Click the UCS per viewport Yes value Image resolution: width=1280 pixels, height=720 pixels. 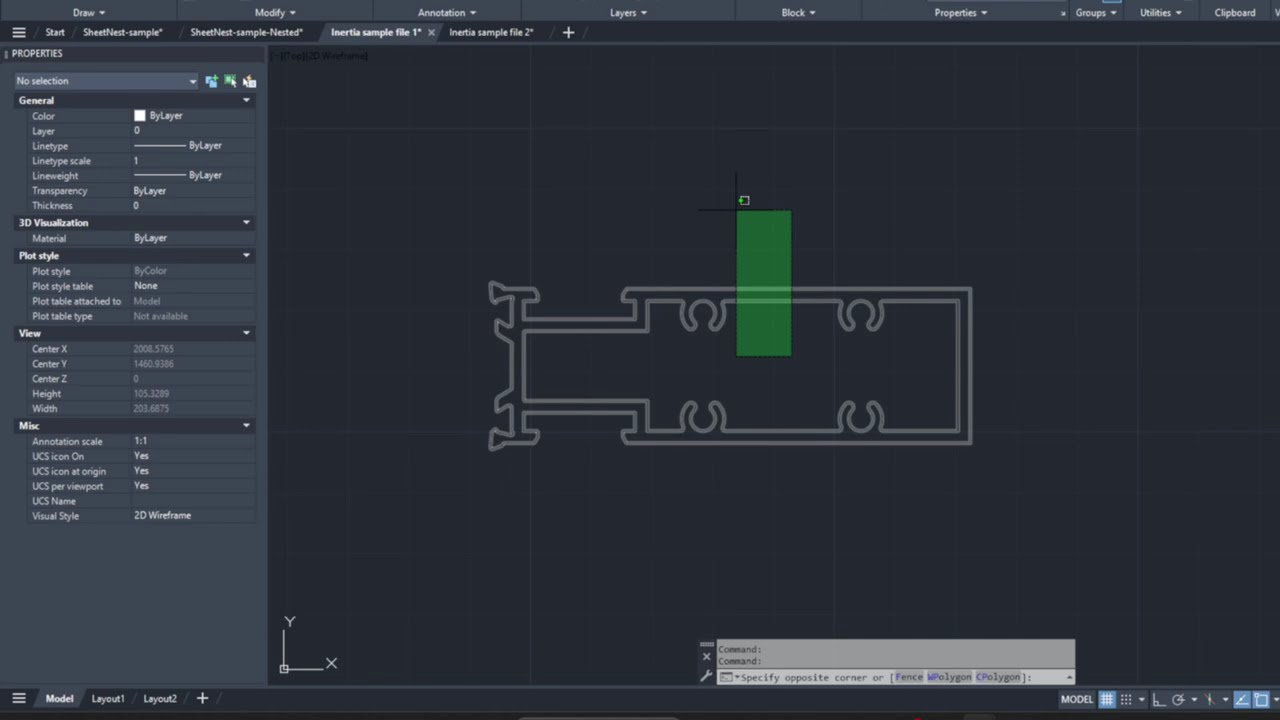tap(192, 486)
